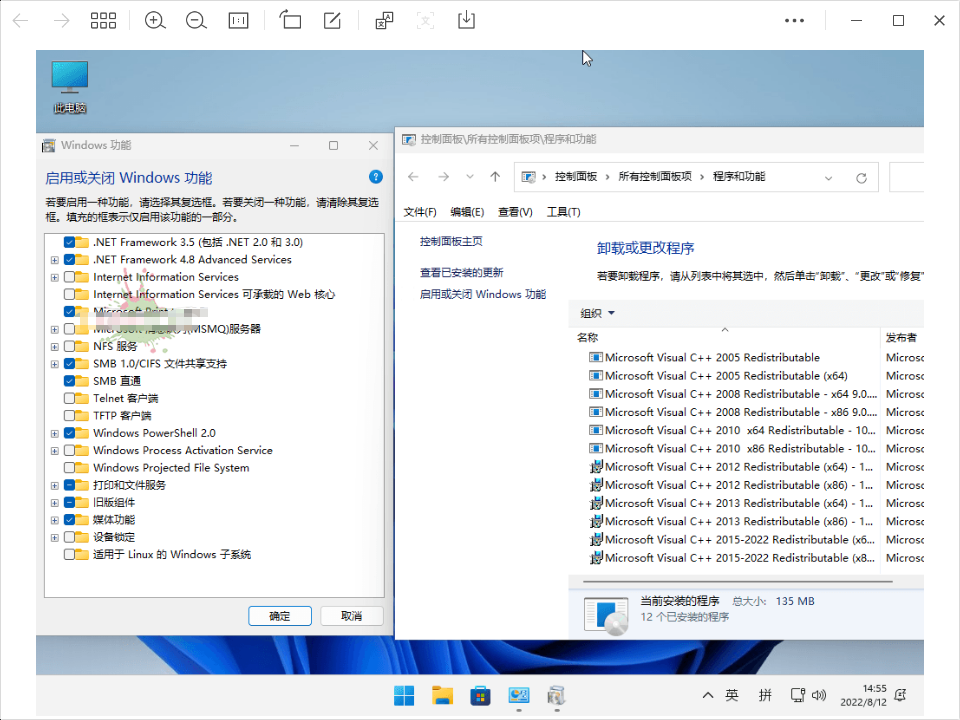Open the image edit tool
The height and width of the screenshot is (720, 960).
click(332, 21)
